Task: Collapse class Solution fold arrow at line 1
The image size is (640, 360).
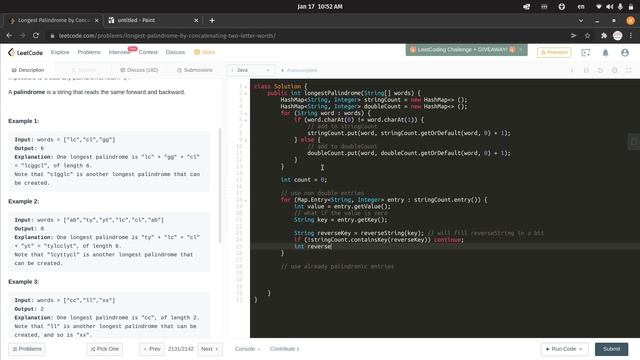Action: (x=246, y=87)
